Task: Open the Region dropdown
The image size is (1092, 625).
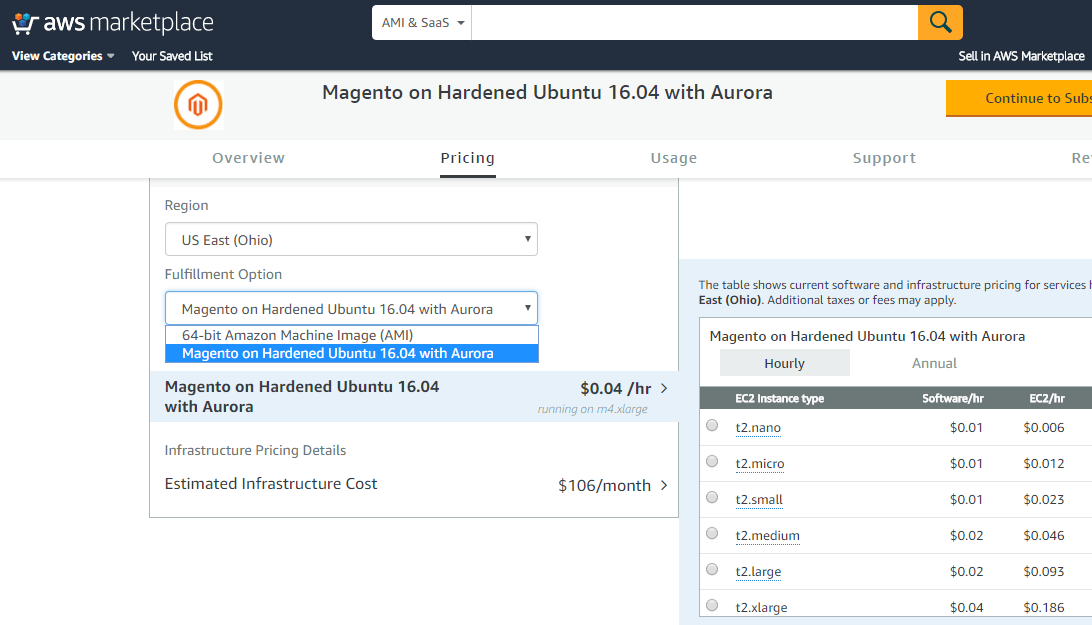Action: coord(351,240)
